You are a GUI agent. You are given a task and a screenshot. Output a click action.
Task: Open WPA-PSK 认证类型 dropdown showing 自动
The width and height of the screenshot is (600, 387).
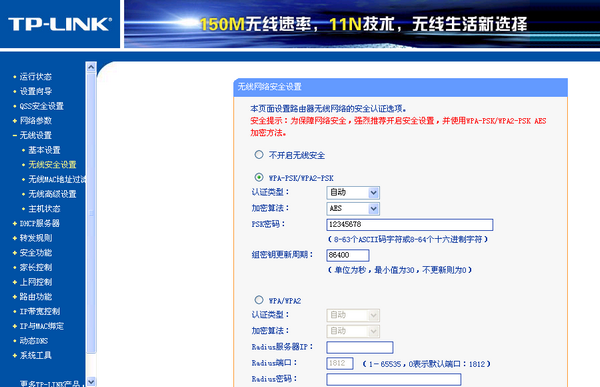pyautogui.click(x=353, y=193)
